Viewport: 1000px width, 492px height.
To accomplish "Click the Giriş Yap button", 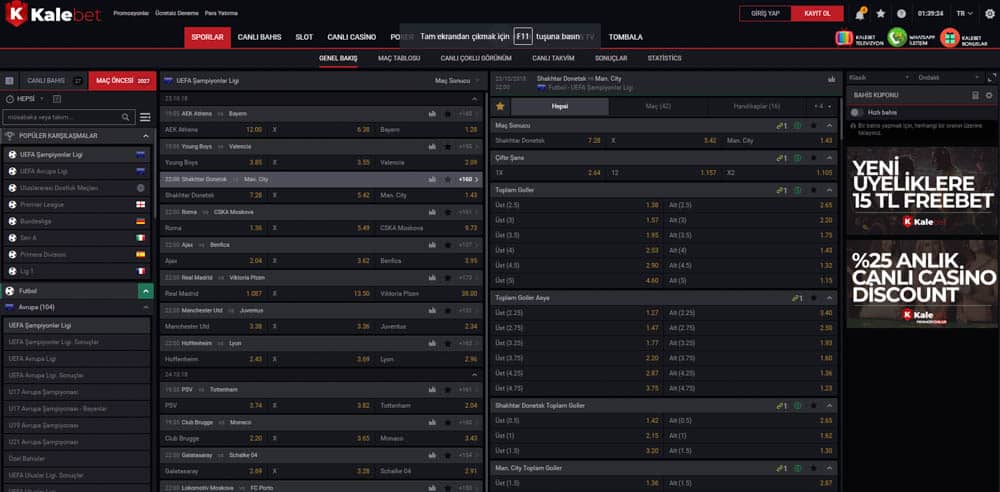I will click(765, 13).
